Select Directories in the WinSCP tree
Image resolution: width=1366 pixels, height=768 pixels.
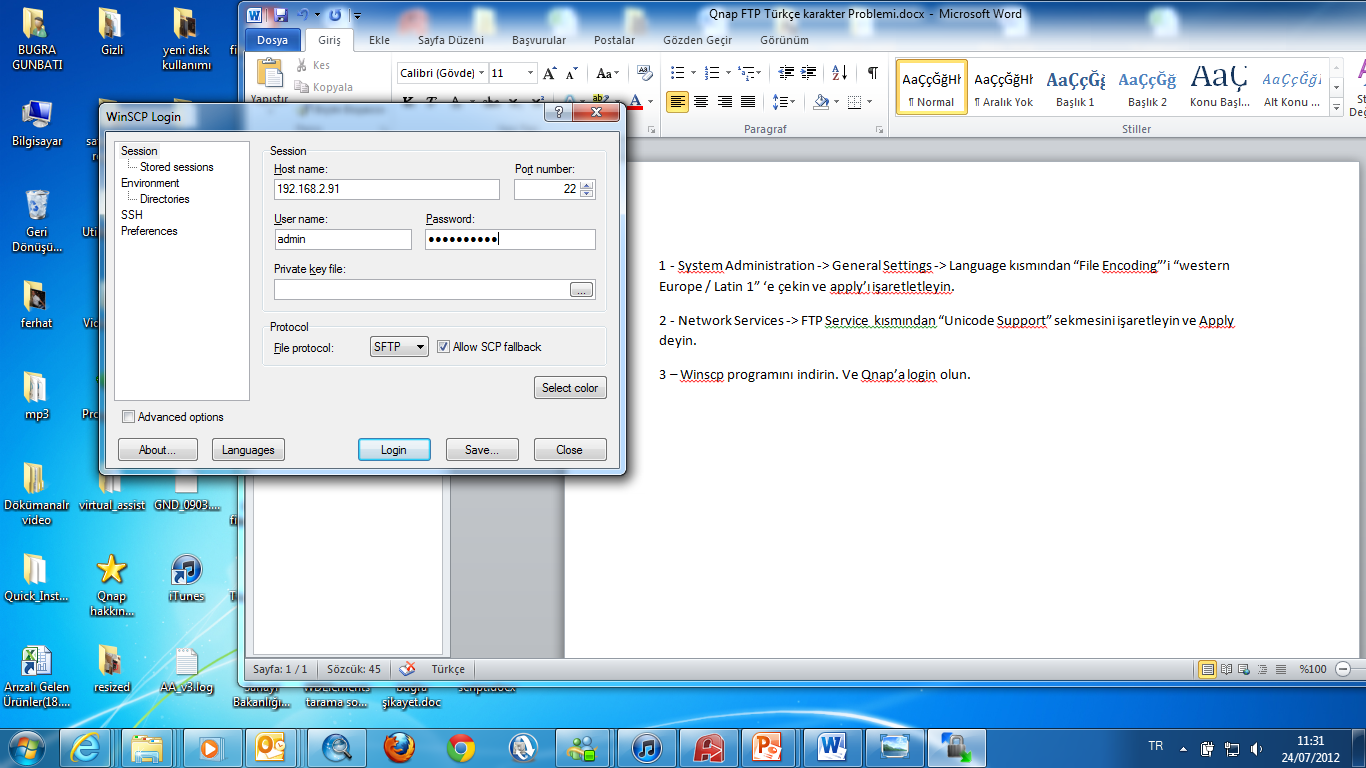(165, 199)
